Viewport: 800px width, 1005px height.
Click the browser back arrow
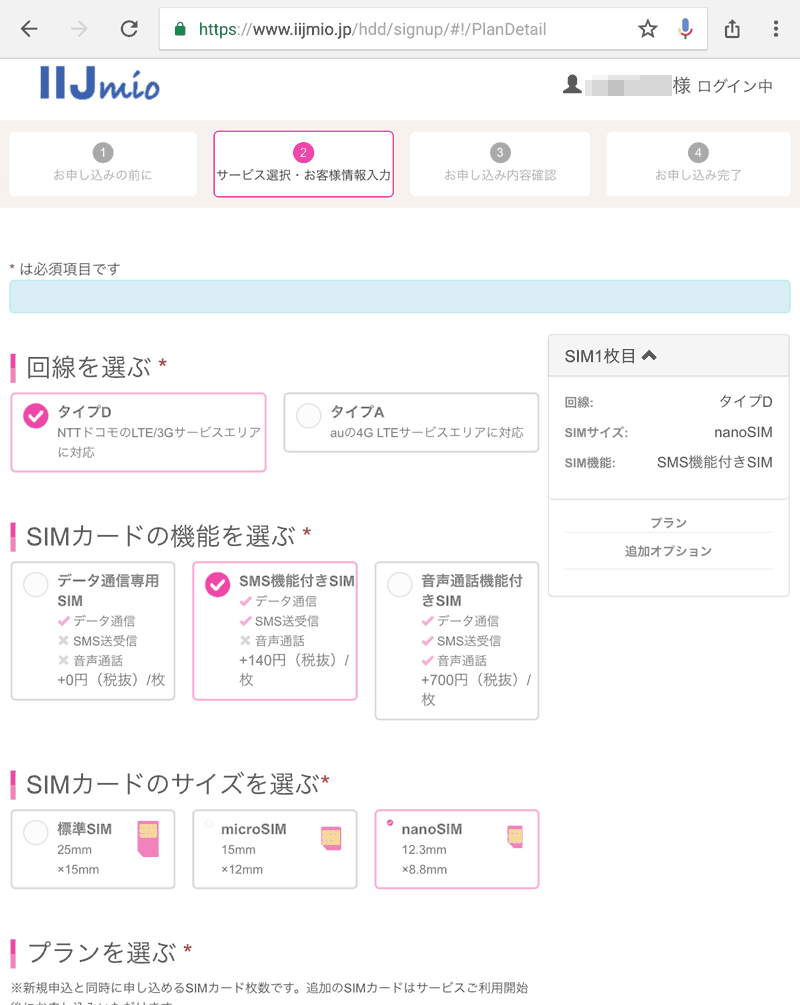click(29, 29)
